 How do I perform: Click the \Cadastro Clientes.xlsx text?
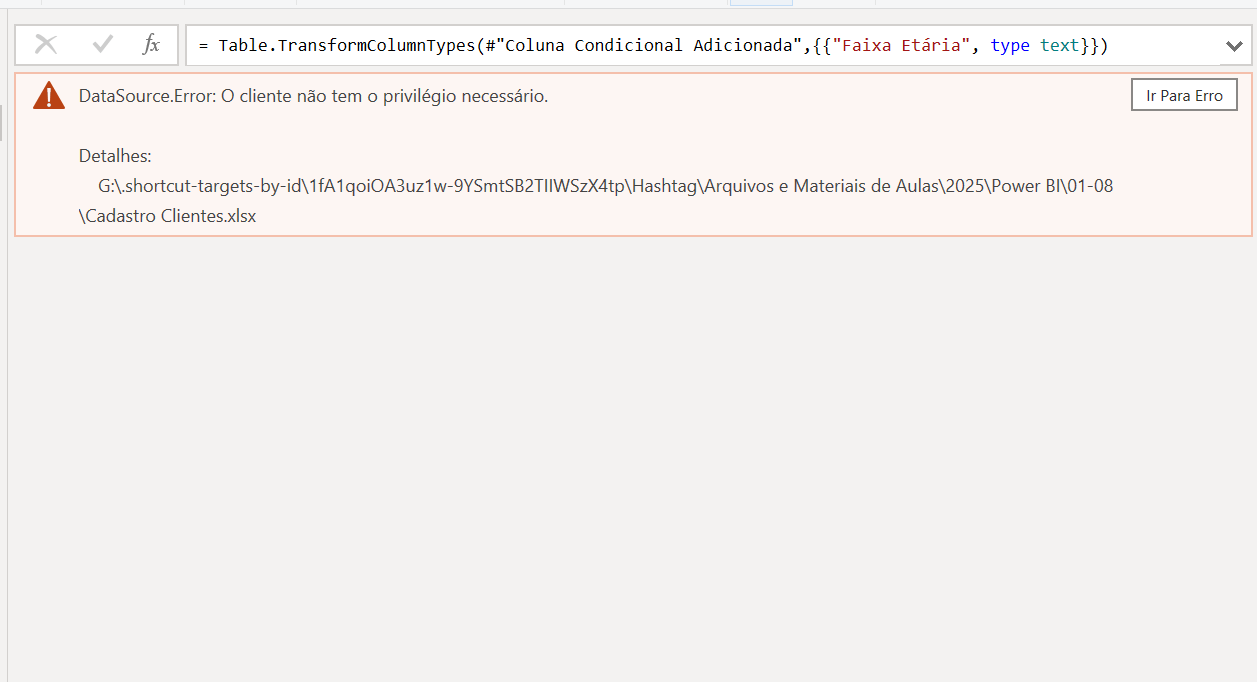point(167,216)
